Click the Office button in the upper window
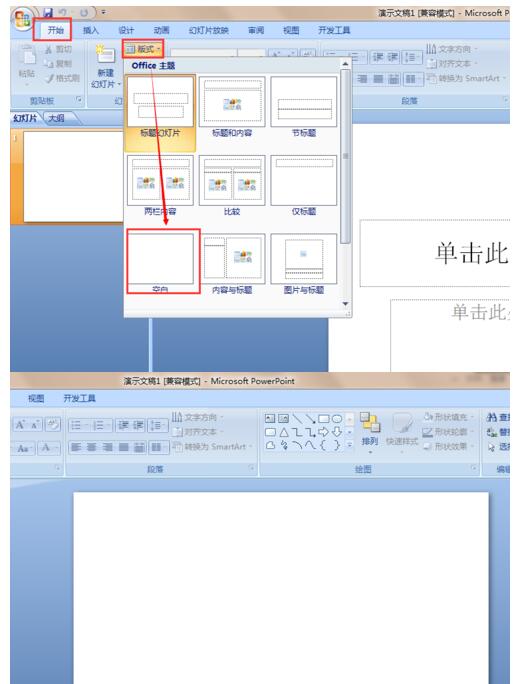The width and height of the screenshot is (532, 684). (22, 19)
